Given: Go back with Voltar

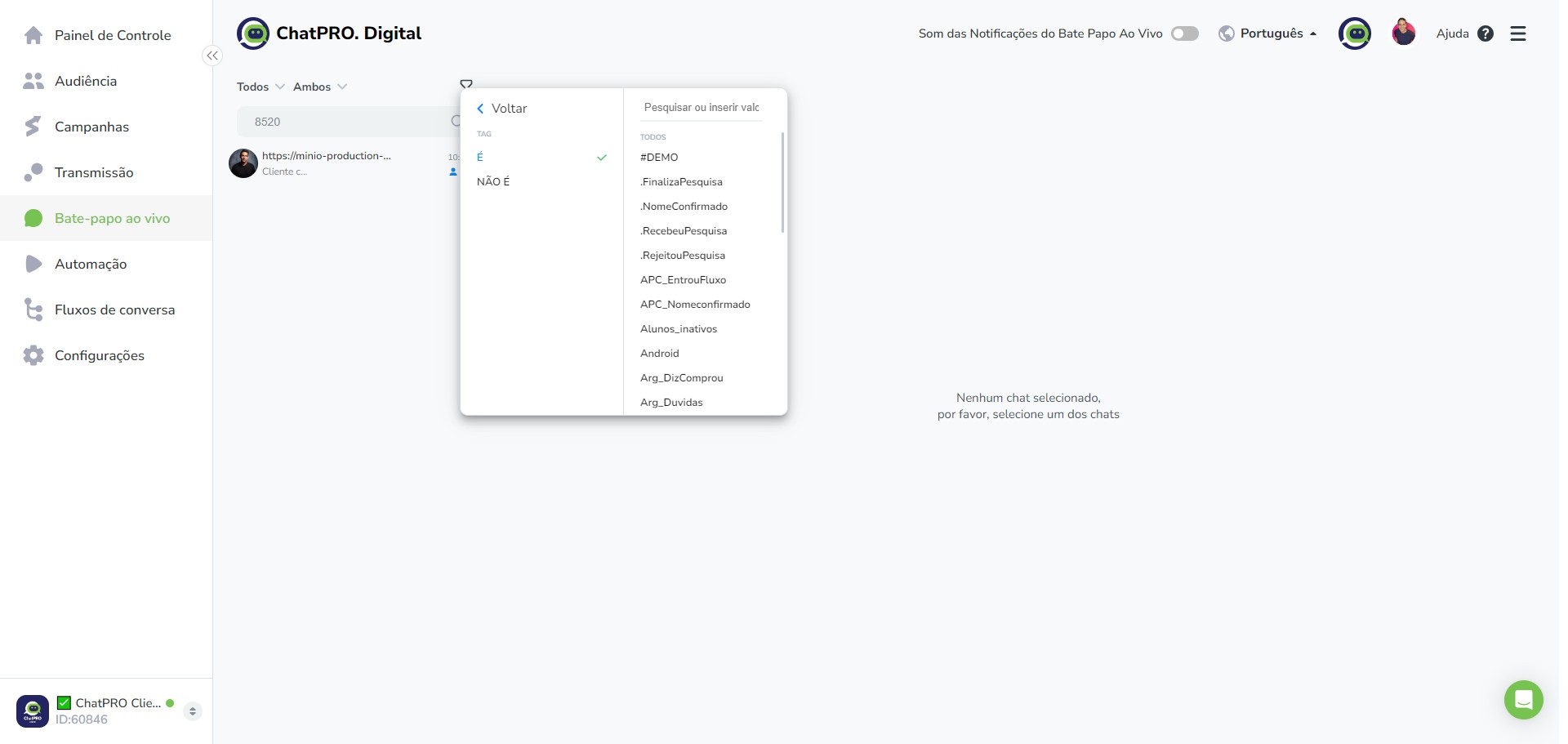Looking at the screenshot, I should pyautogui.click(x=509, y=109).
